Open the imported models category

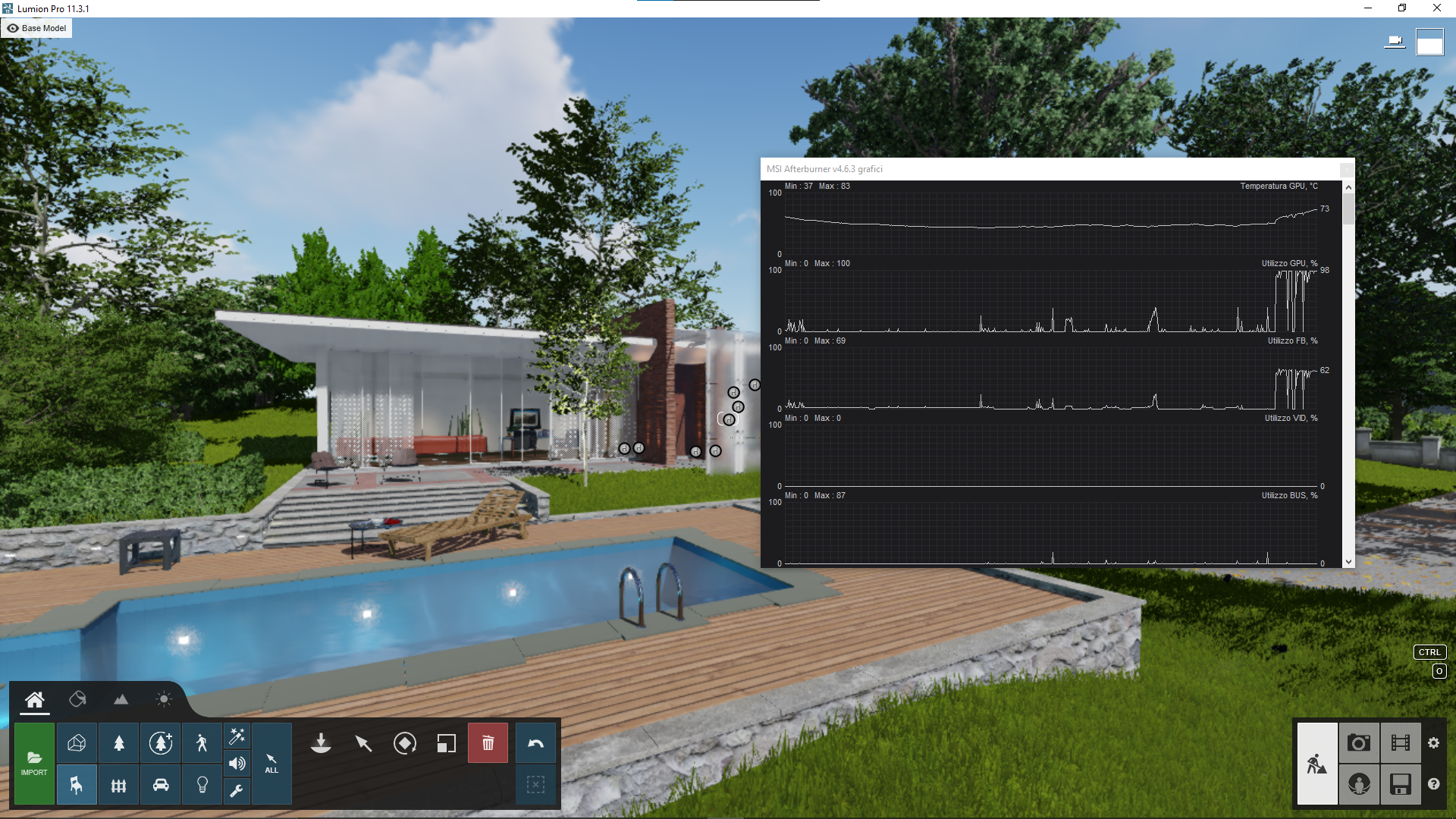(77, 743)
